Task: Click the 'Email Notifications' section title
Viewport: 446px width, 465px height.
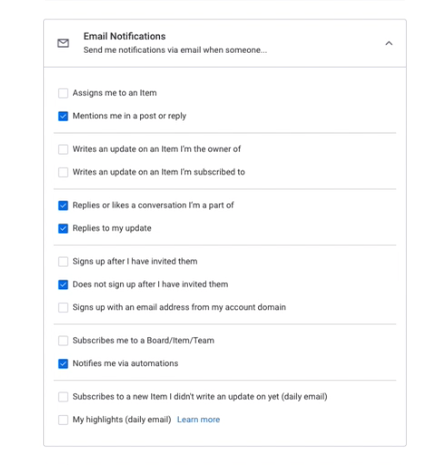Action: click(124, 36)
